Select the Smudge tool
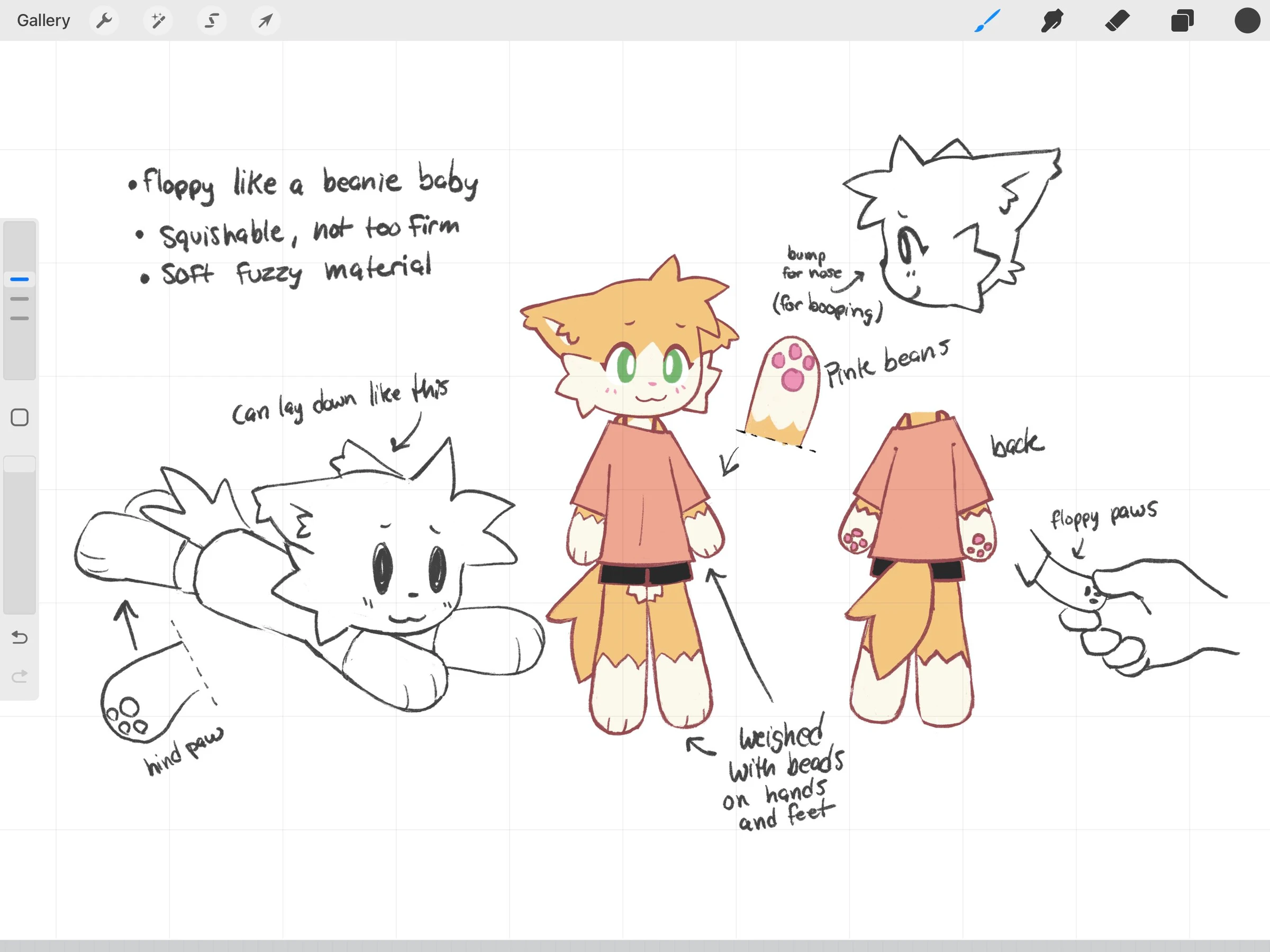Viewport: 1270px width, 952px height. pos(1052,21)
